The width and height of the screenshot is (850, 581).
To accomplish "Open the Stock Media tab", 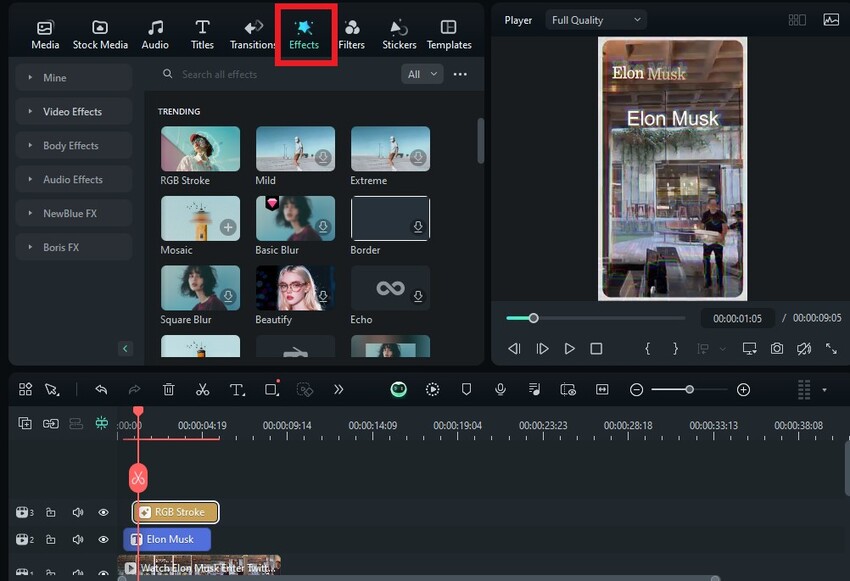I will coord(100,35).
